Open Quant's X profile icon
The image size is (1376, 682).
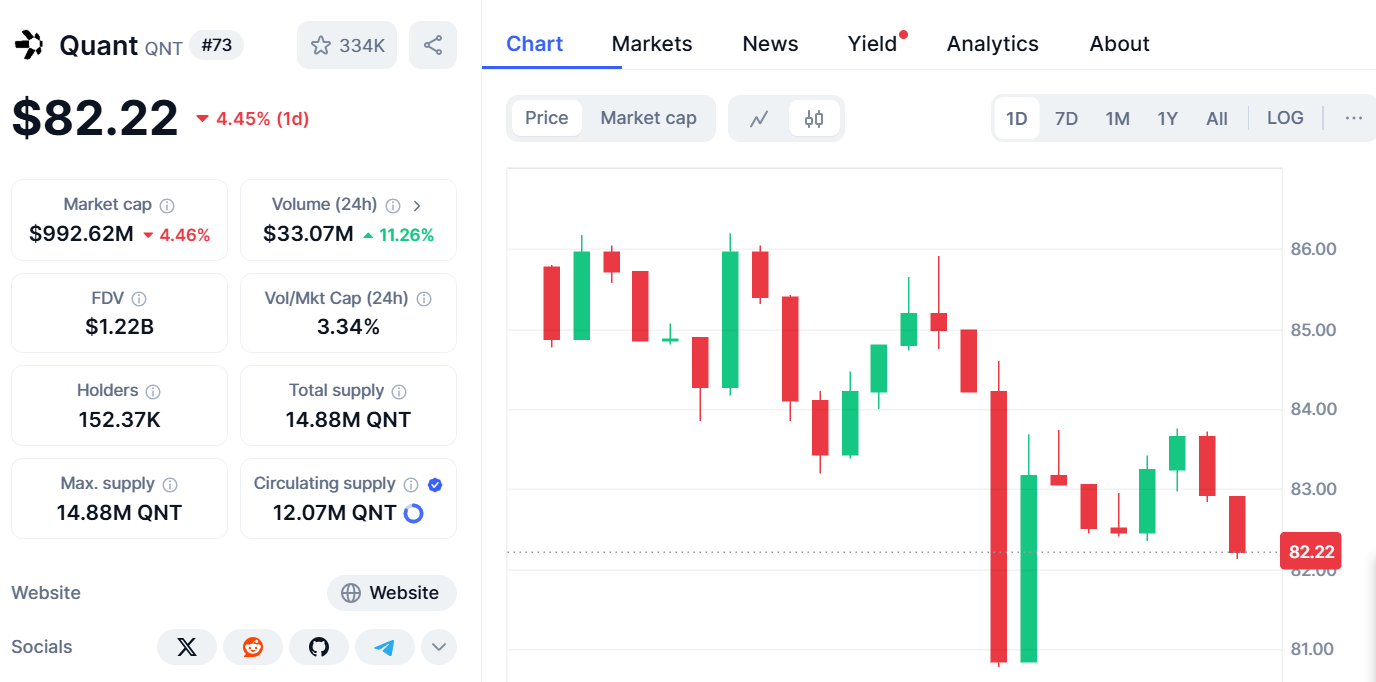click(187, 646)
